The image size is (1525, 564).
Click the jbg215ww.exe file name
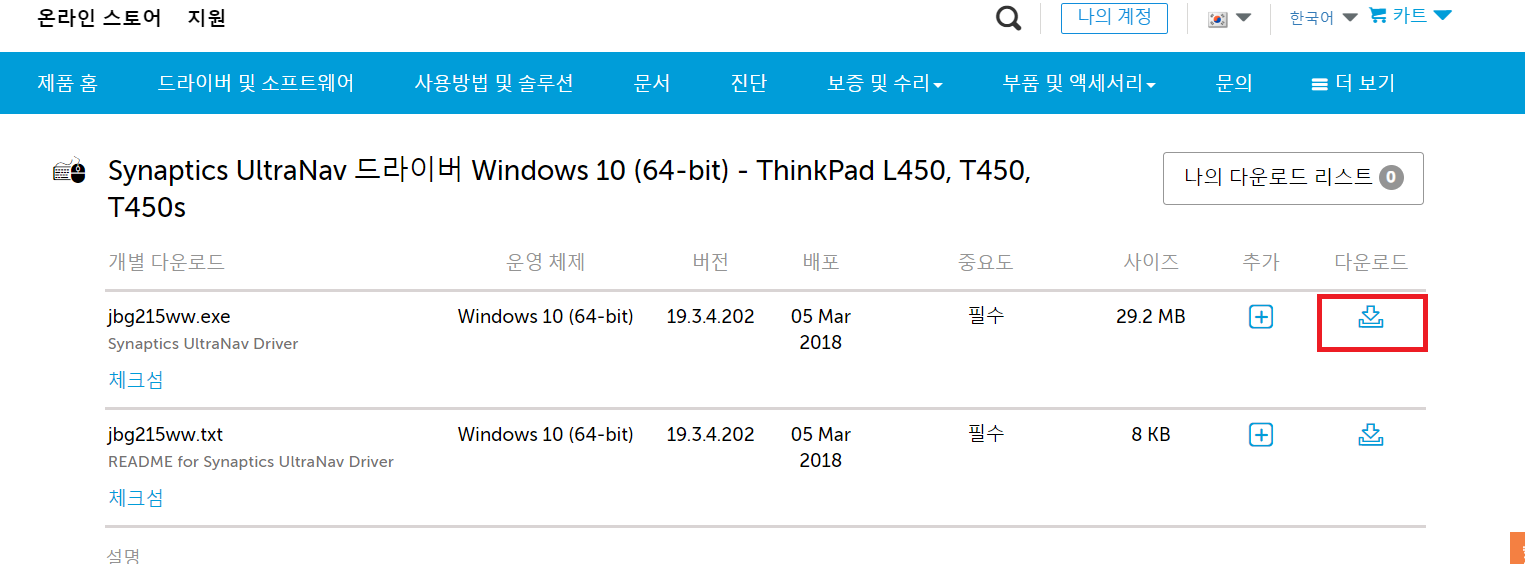tap(169, 317)
